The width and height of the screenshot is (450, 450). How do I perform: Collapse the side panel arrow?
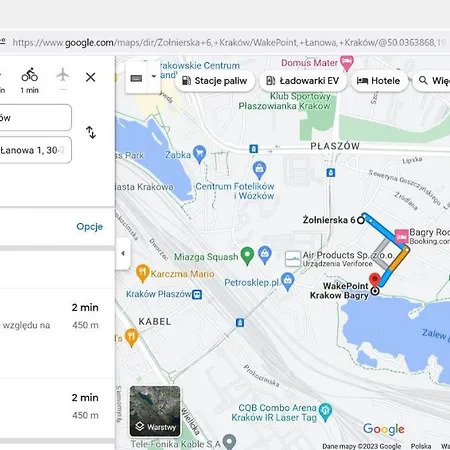(x=123, y=253)
